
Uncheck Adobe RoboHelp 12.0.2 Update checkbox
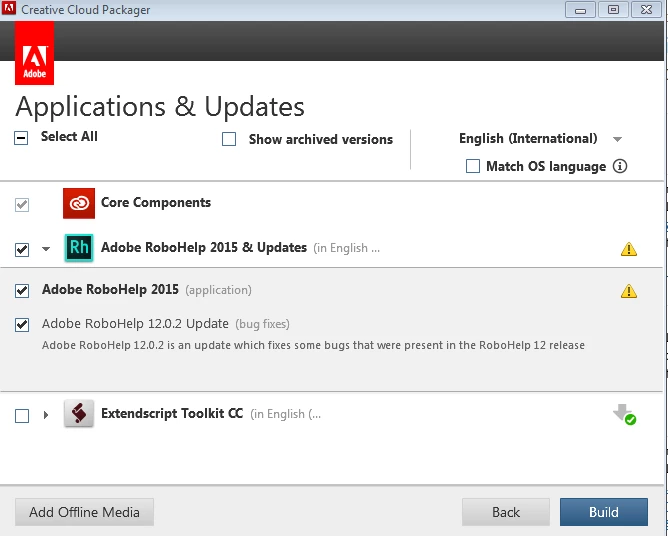22,325
